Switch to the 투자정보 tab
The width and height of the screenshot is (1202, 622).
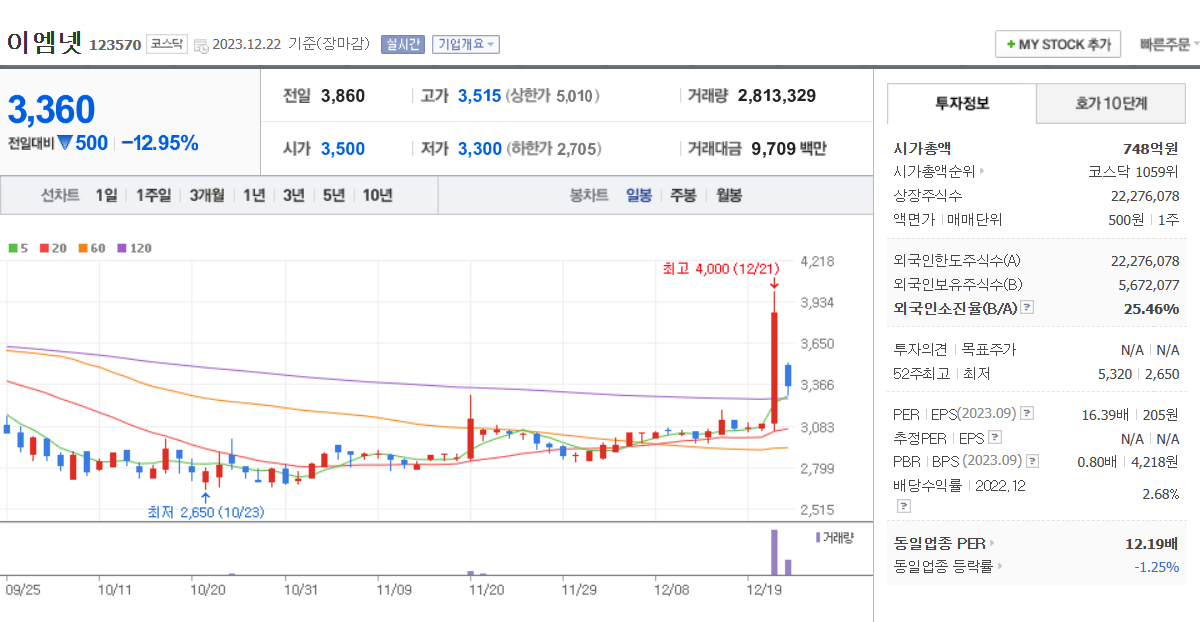pyautogui.click(x=962, y=103)
